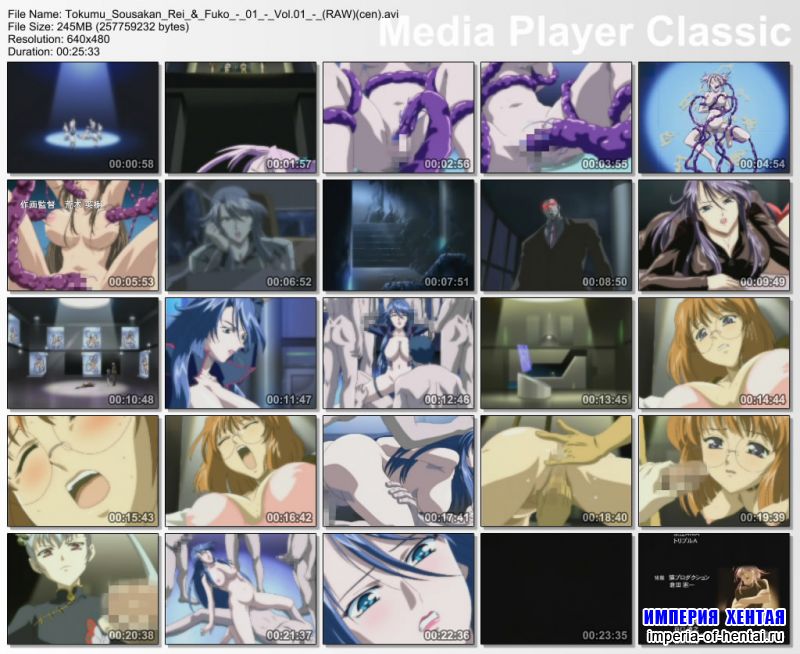
Task: Open the frame timestamped 00:08:50
Action: [556, 236]
